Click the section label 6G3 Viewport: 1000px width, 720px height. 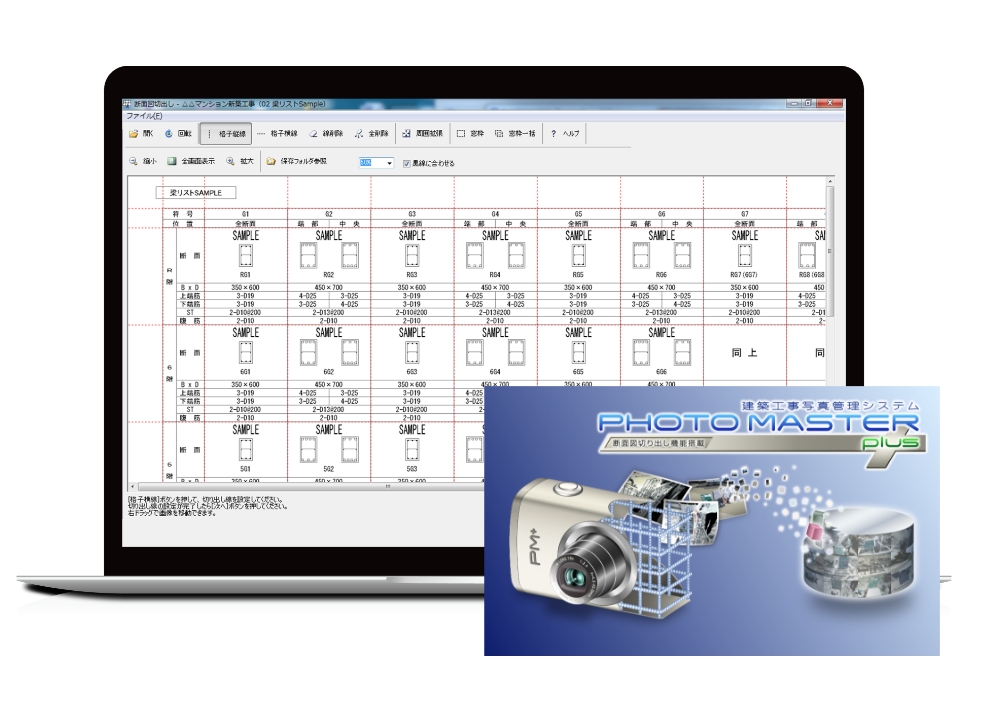[412, 372]
